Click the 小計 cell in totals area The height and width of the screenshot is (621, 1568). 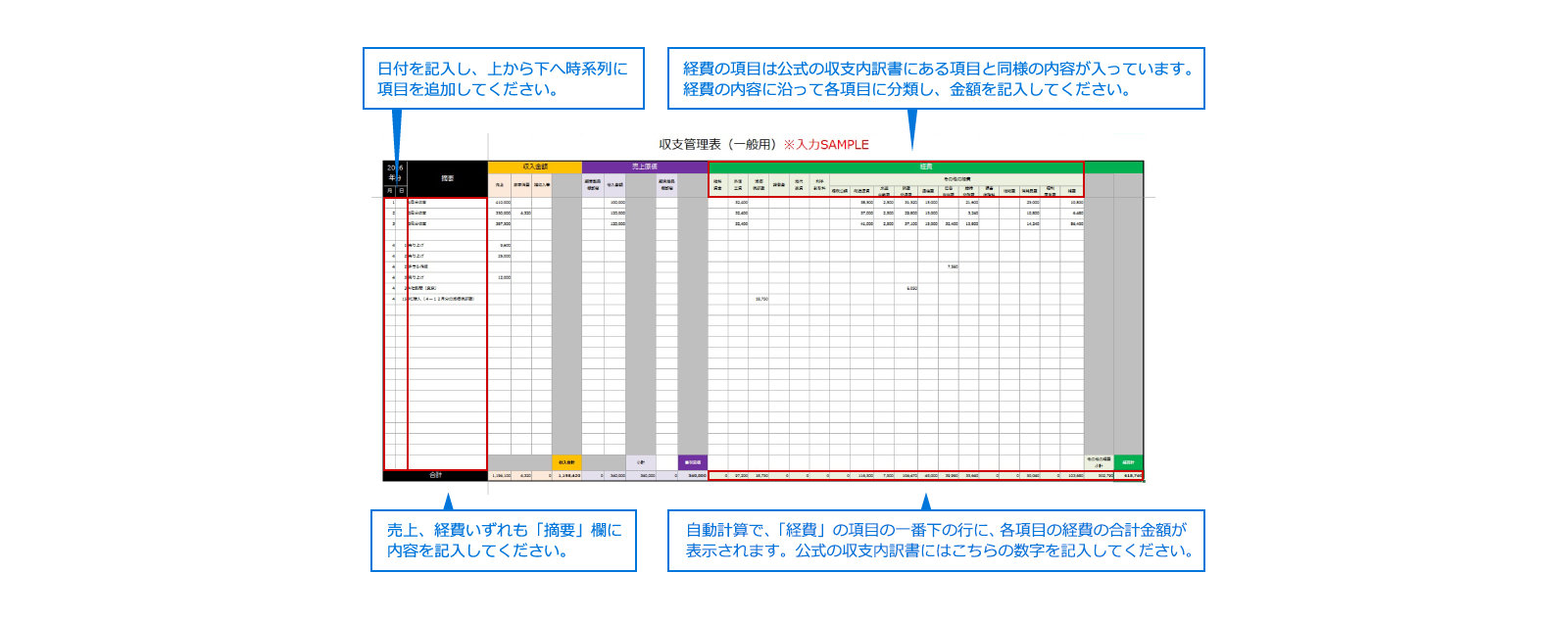[x=641, y=462]
